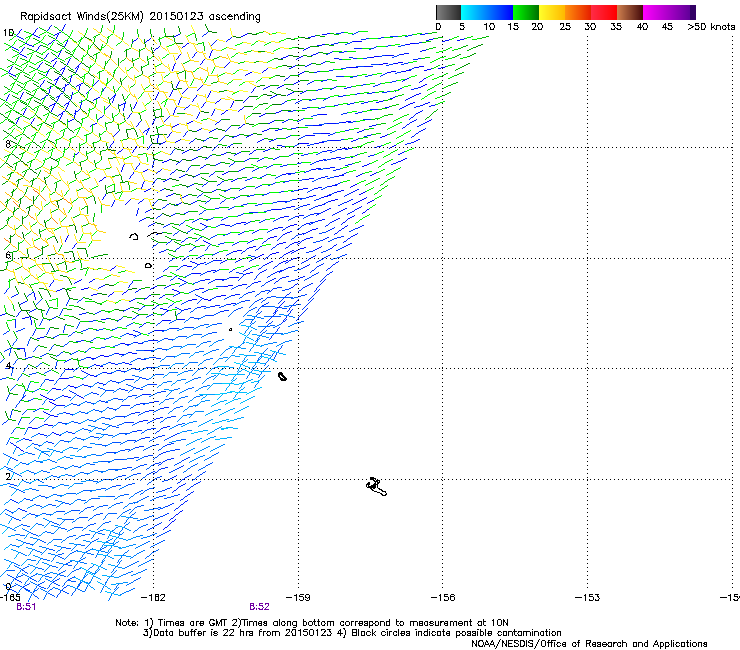Click the '15' label under the color bar
Viewport: 740px width, 650px height.
pos(513,27)
